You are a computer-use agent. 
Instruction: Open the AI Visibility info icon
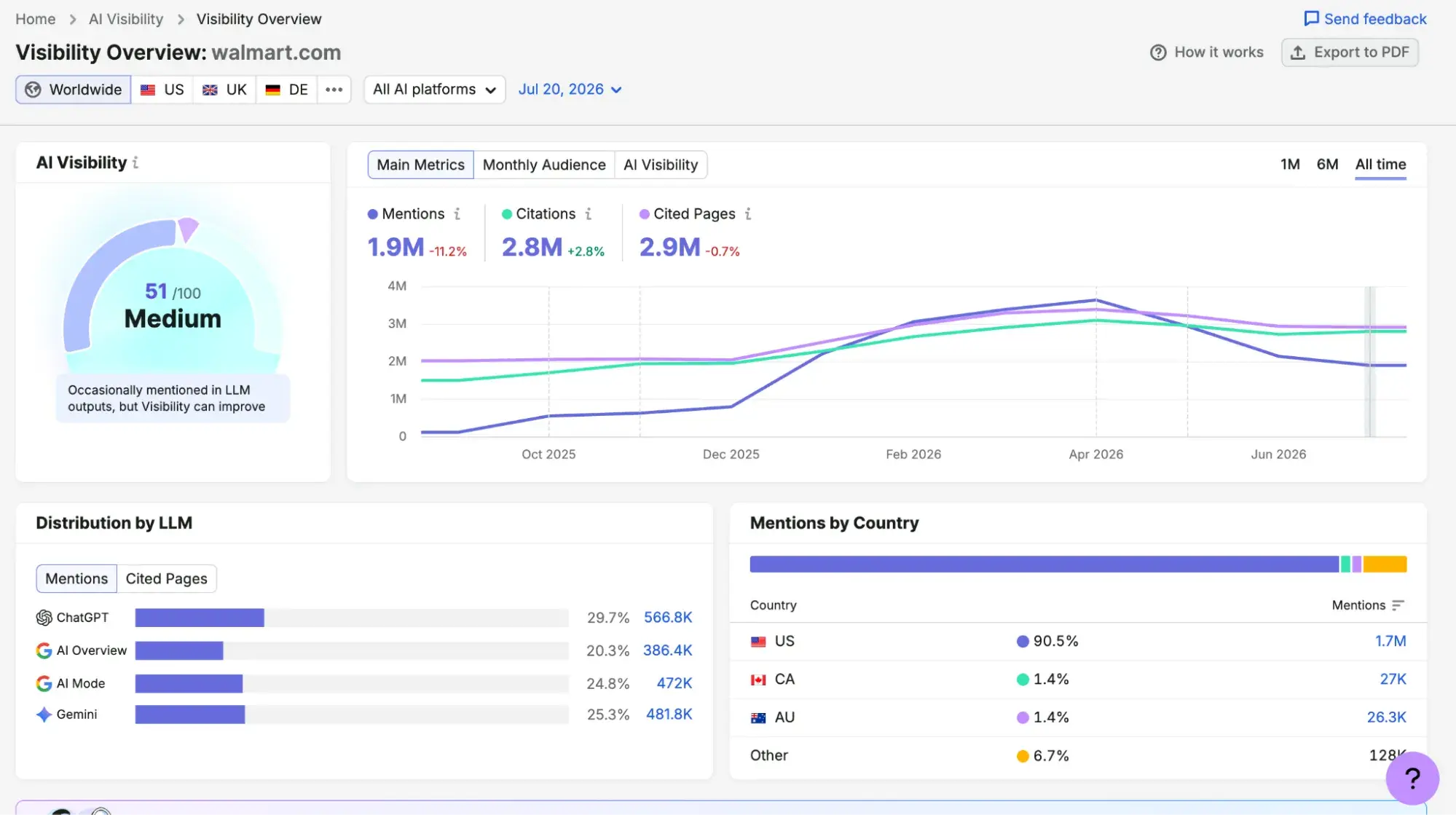(135, 163)
